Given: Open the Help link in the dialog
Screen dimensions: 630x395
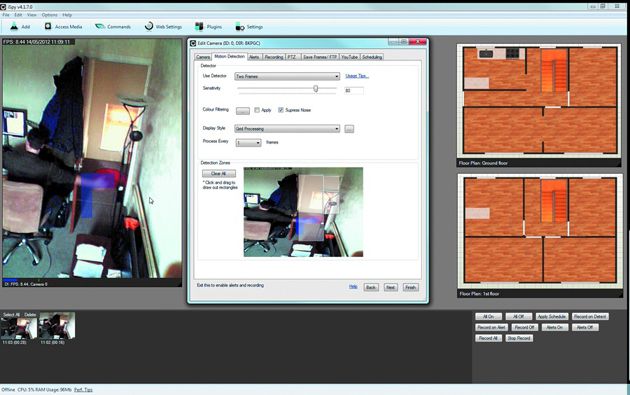Looking at the screenshot, I should [353, 287].
